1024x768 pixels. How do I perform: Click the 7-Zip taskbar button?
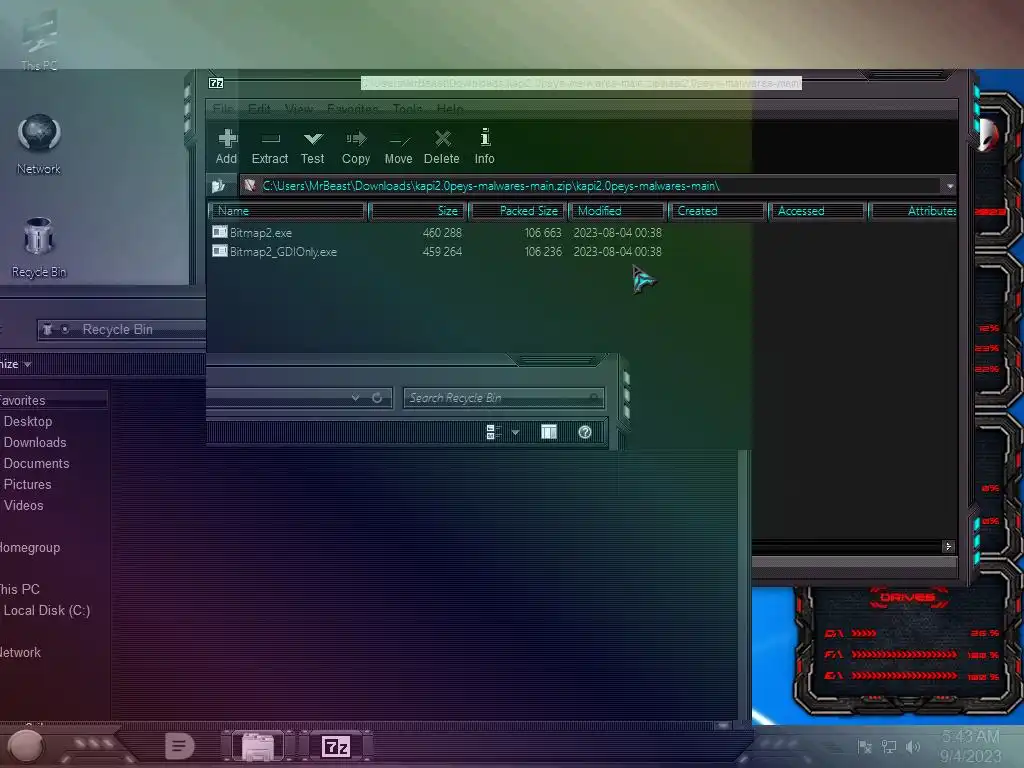pyautogui.click(x=336, y=746)
